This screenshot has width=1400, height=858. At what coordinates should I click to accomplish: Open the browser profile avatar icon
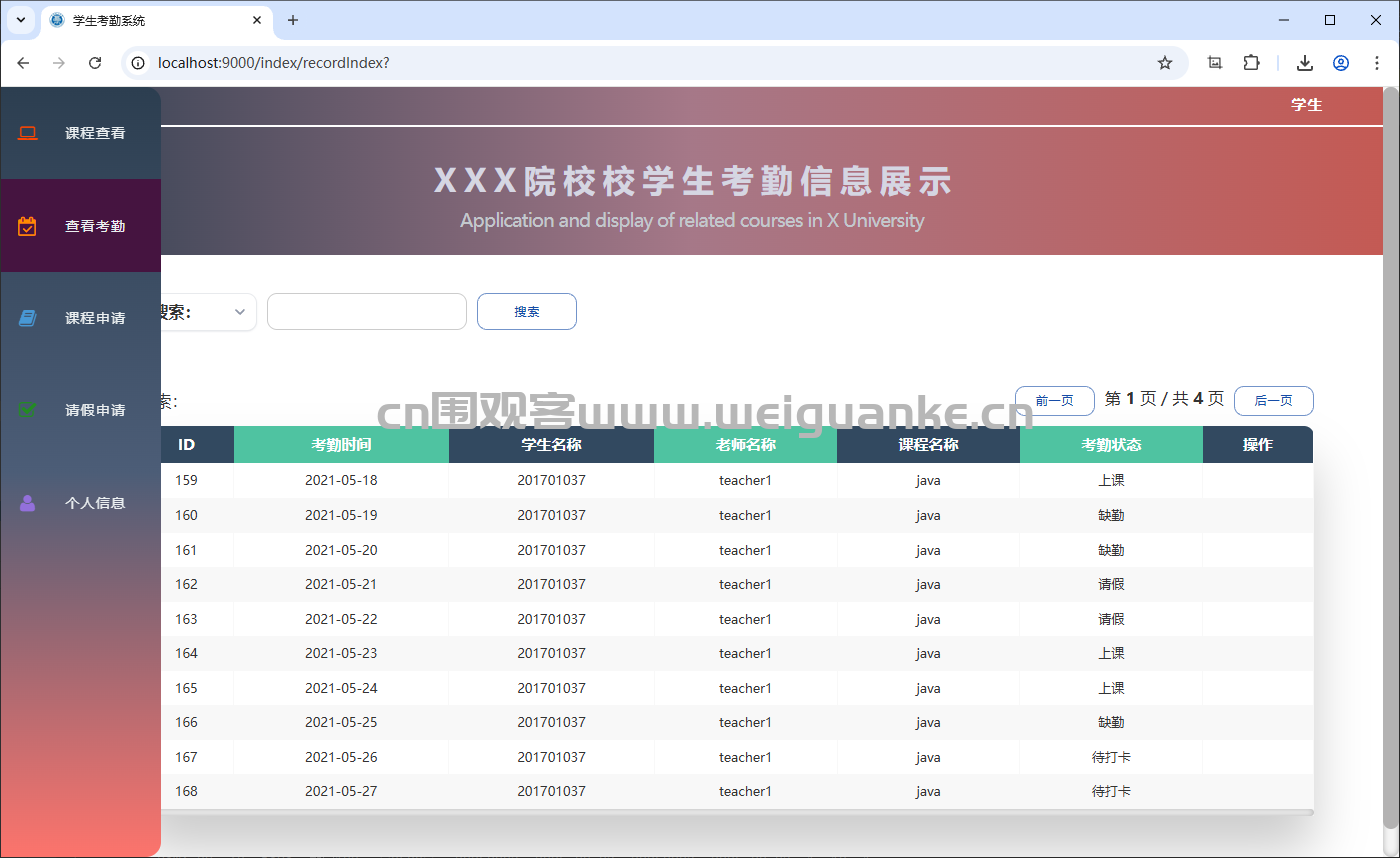click(1340, 62)
